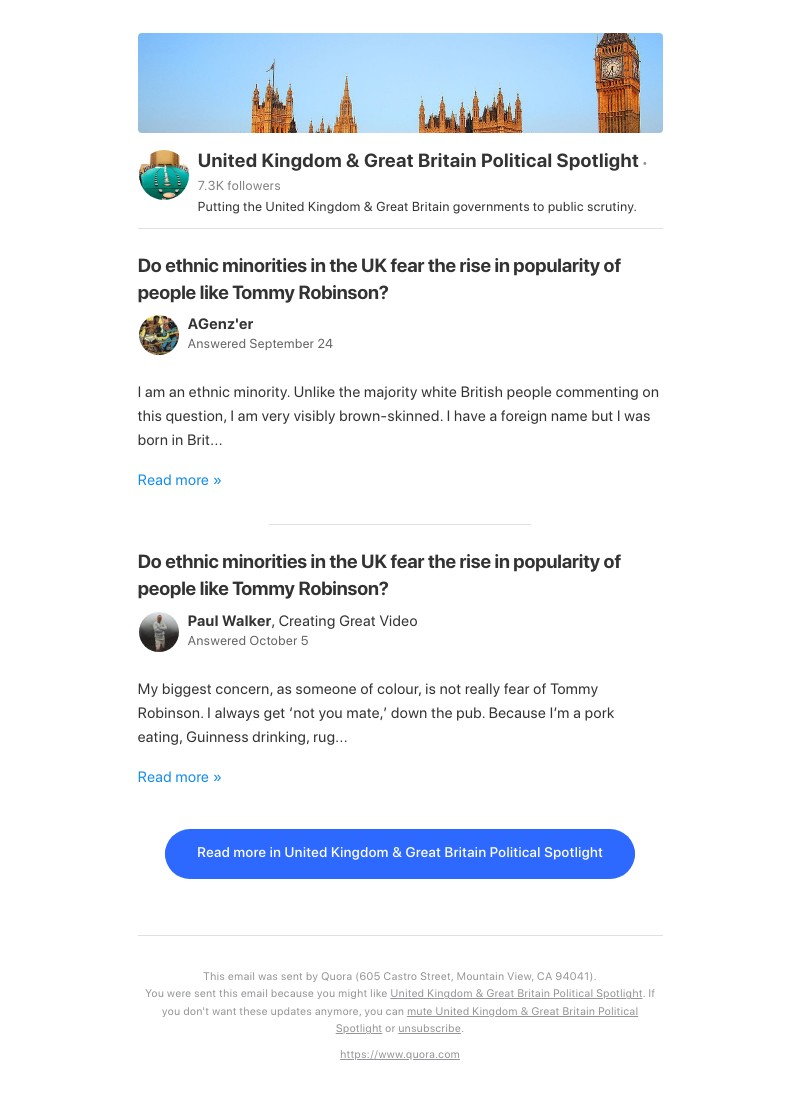The width and height of the screenshot is (800, 1104).
Task: Click the chevron on second Read more link
Action: pos(216,777)
